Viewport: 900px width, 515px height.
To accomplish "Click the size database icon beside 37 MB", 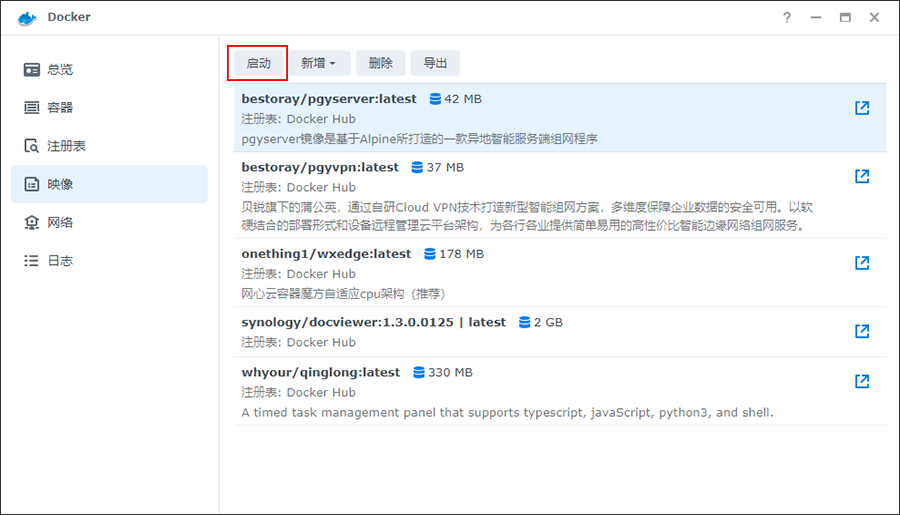I will point(417,167).
